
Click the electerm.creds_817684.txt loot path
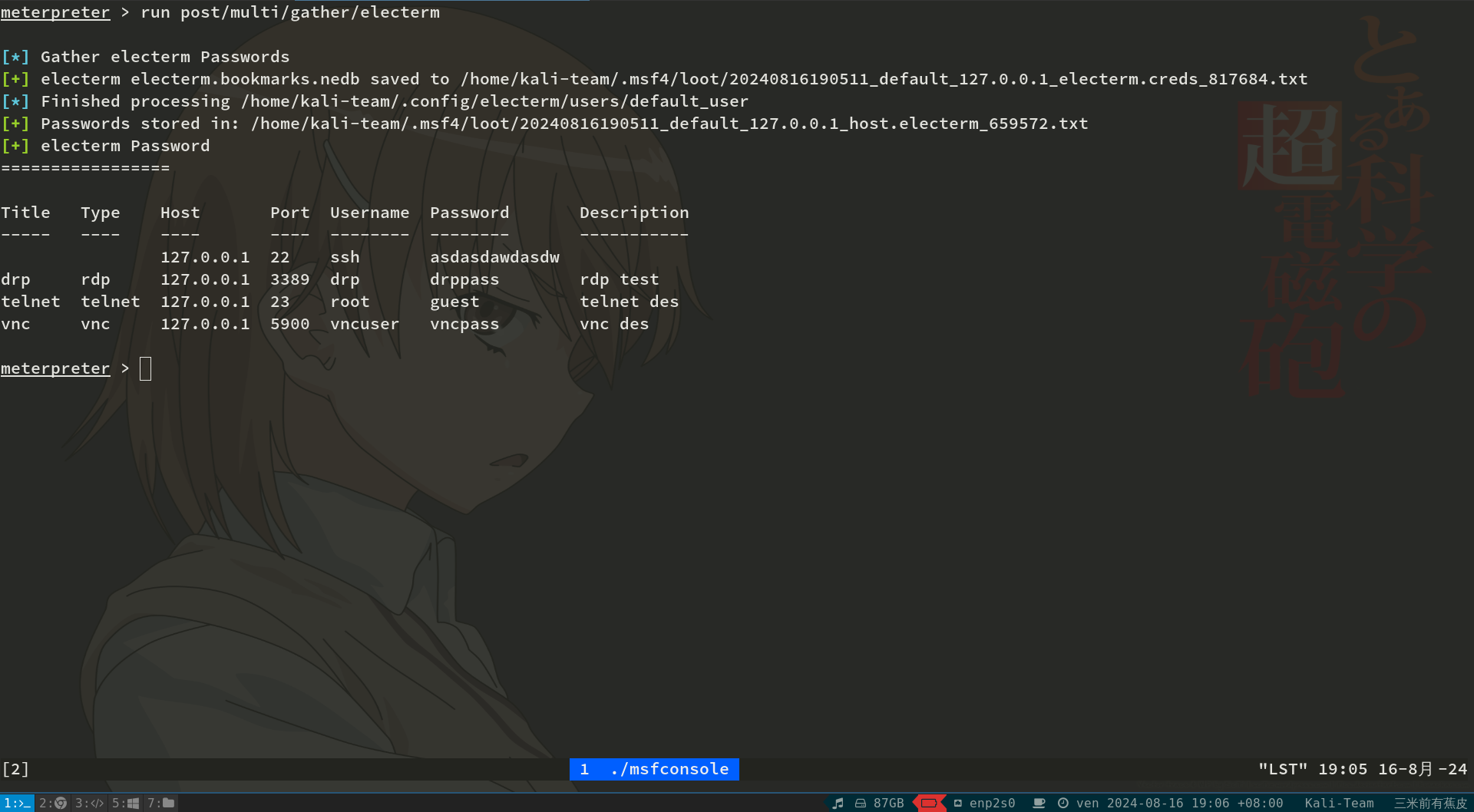[x=884, y=79]
